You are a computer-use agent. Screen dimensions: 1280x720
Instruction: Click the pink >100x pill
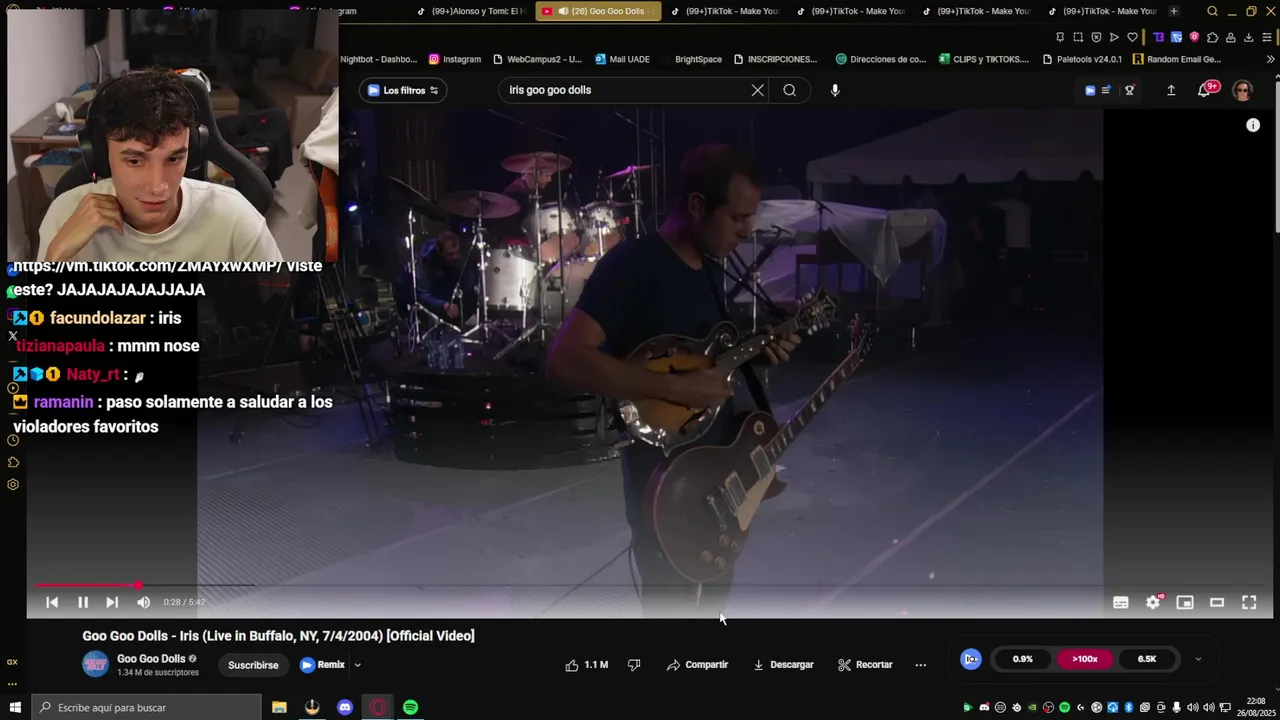1085,659
